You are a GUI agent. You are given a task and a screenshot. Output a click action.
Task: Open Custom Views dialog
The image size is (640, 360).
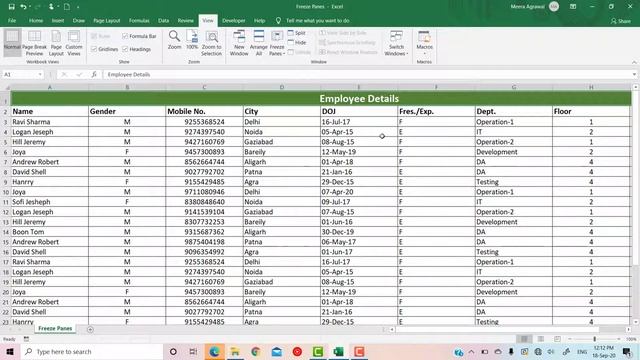pos(74,42)
